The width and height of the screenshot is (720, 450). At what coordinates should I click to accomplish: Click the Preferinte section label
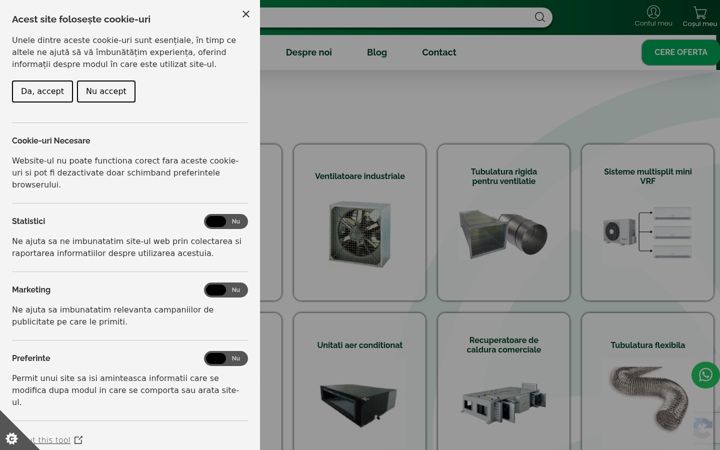[31, 358]
